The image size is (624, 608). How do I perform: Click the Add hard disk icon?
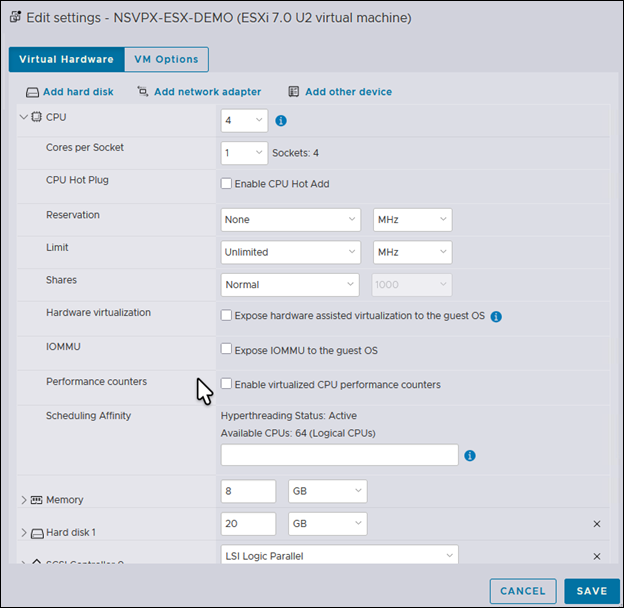pyautogui.click(x=32, y=92)
